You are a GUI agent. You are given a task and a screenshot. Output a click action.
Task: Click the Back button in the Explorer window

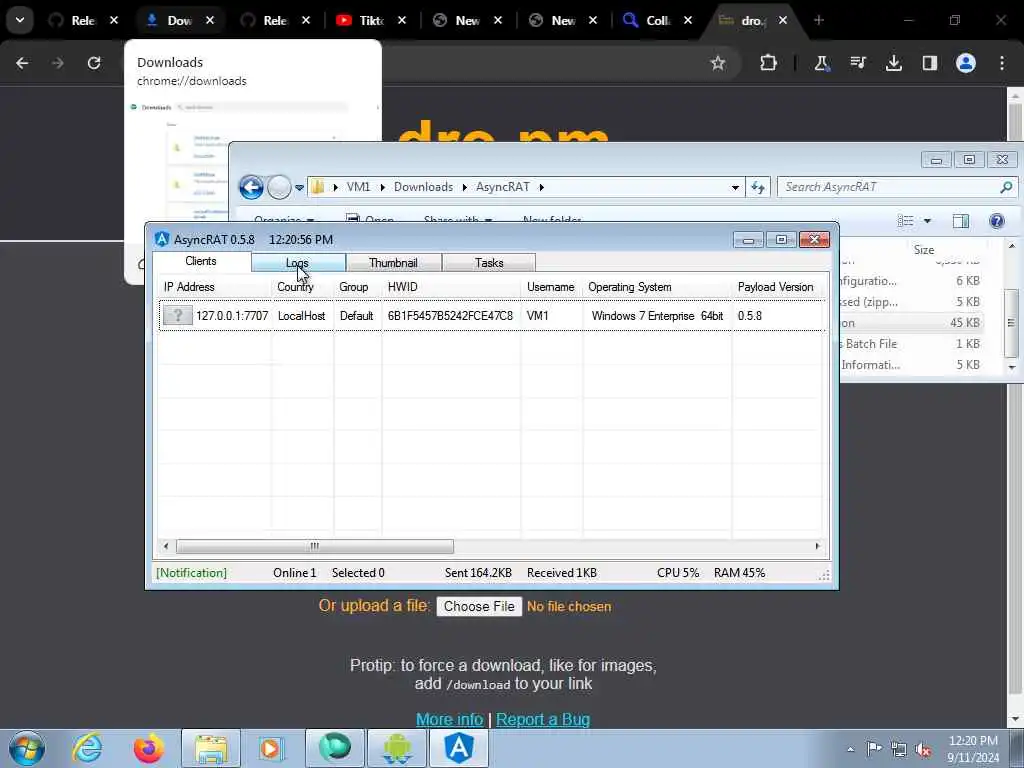pyautogui.click(x=251, y=187)
